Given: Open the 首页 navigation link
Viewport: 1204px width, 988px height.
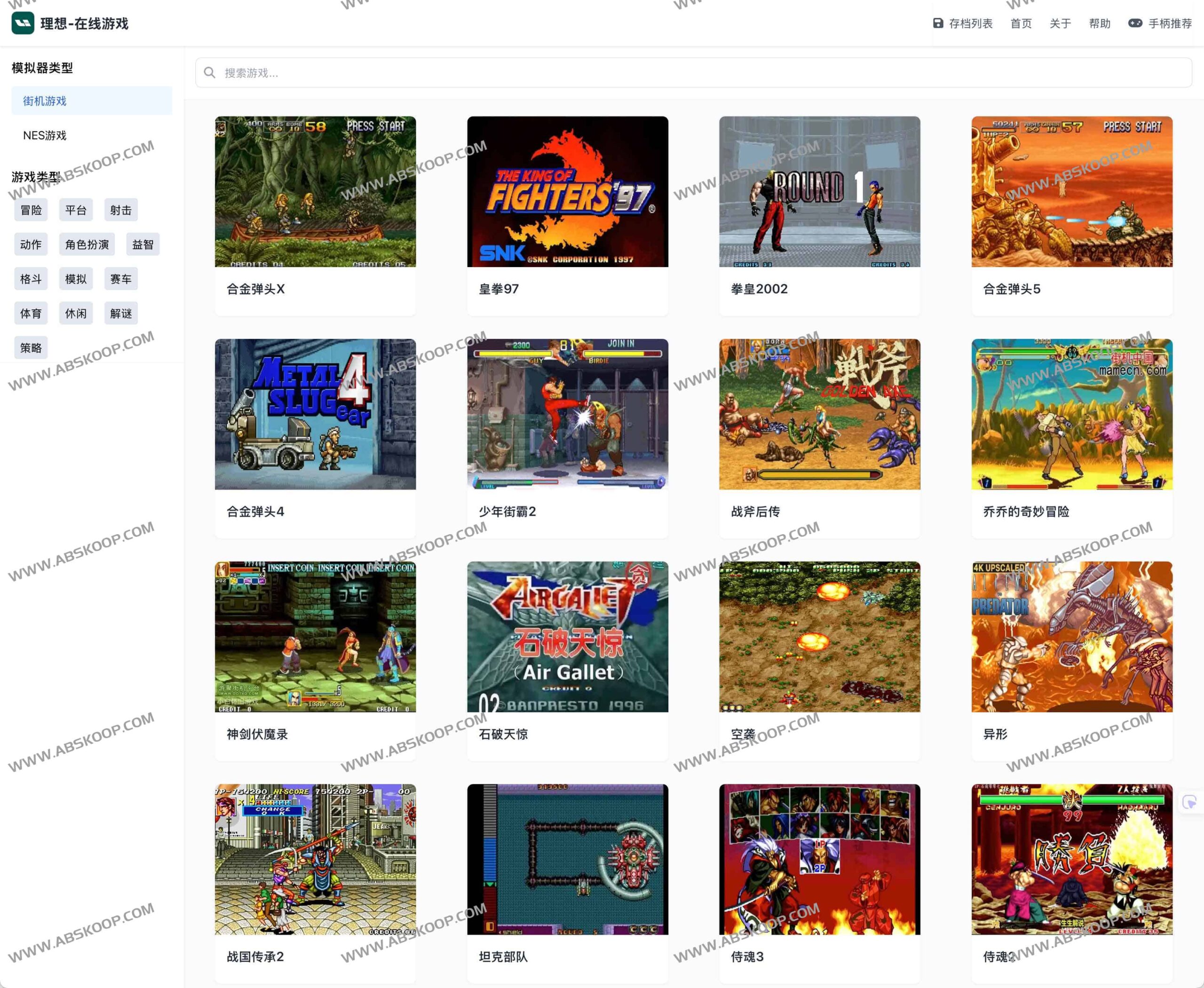Looking at the screenshot, I should 1021,24.
